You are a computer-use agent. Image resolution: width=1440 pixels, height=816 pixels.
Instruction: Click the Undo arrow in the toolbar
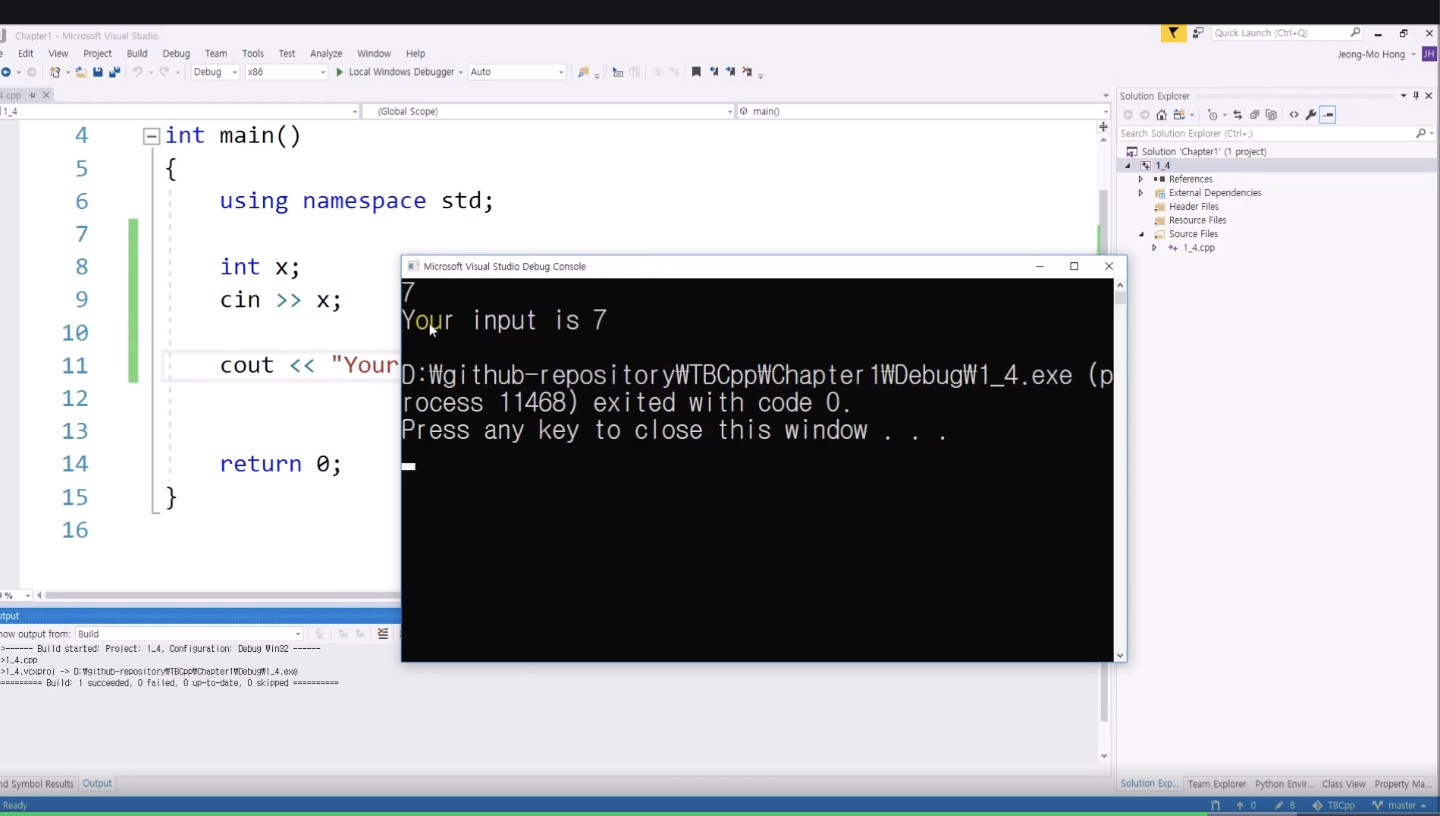[137, 72]
